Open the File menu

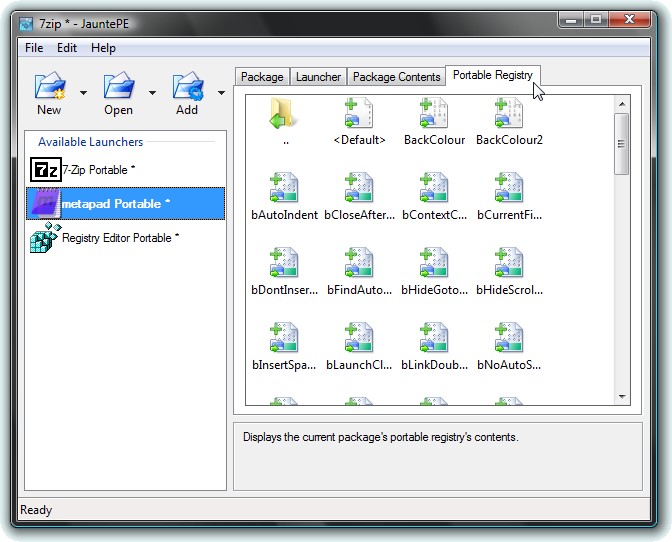click(x=34, y=48)
